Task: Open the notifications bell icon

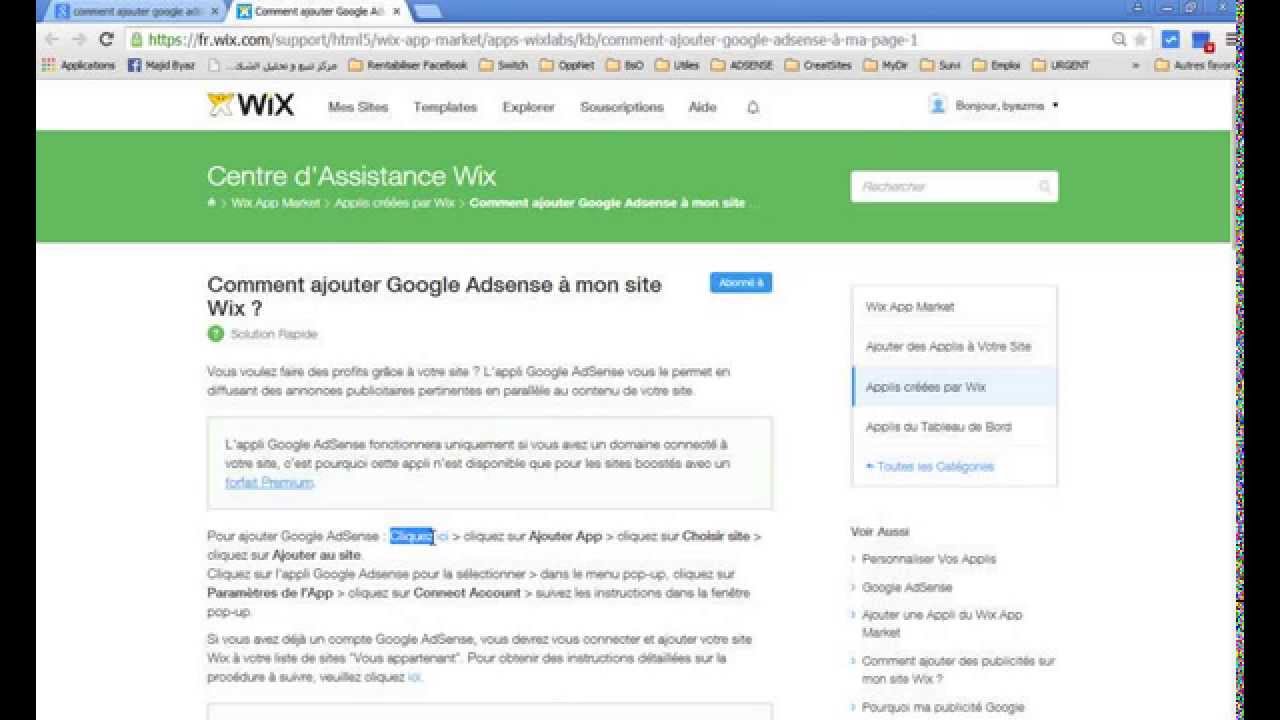Action: point(753,107)
